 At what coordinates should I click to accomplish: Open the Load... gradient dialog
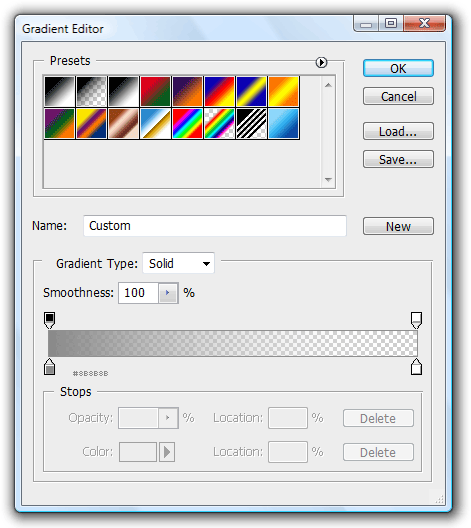click(x=398, y=131)
